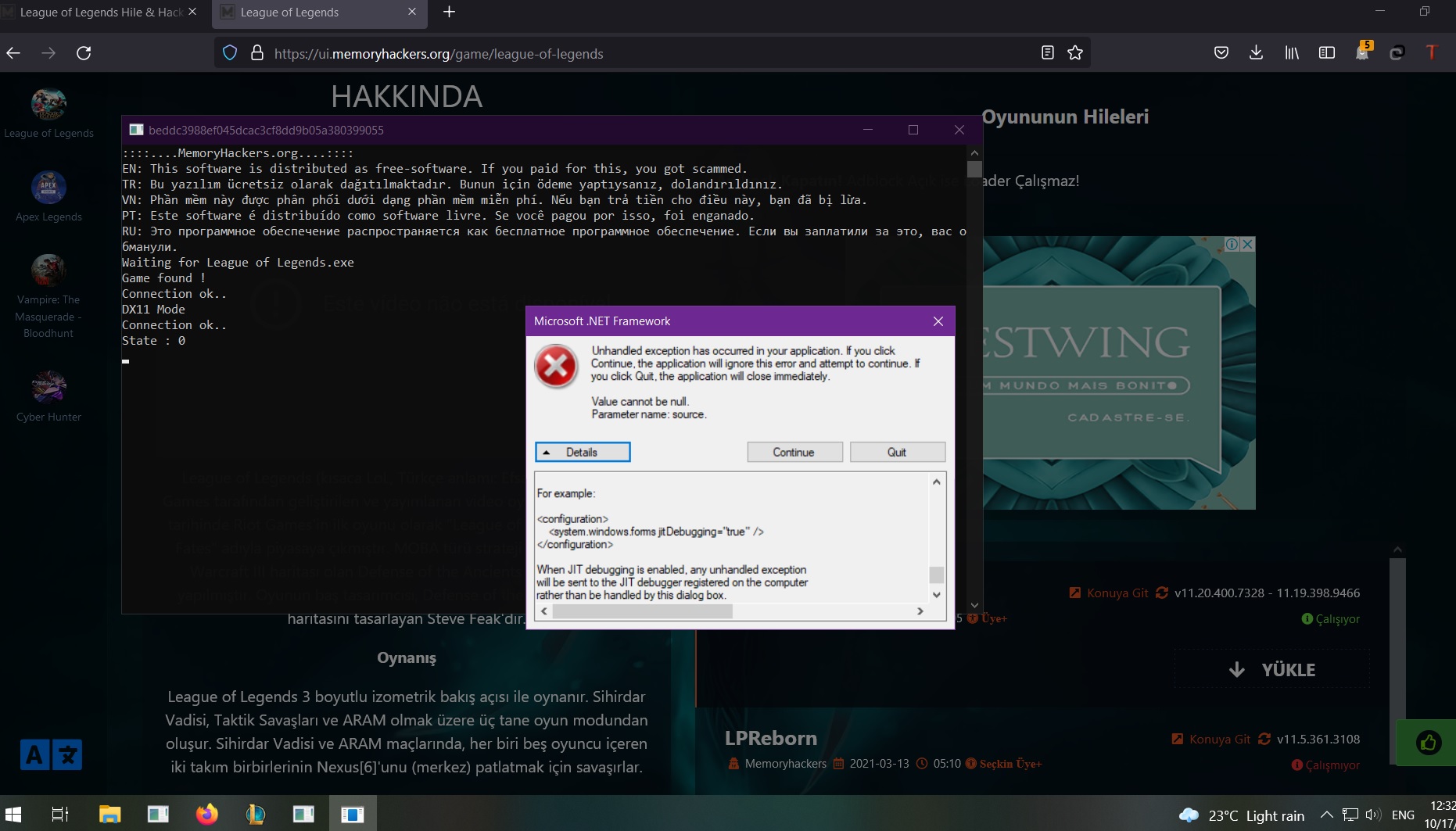Viewport: 1456px width, 831px height.
Task: Toggle the browser sidebar icon
Action: click(x=1326, y=53)
